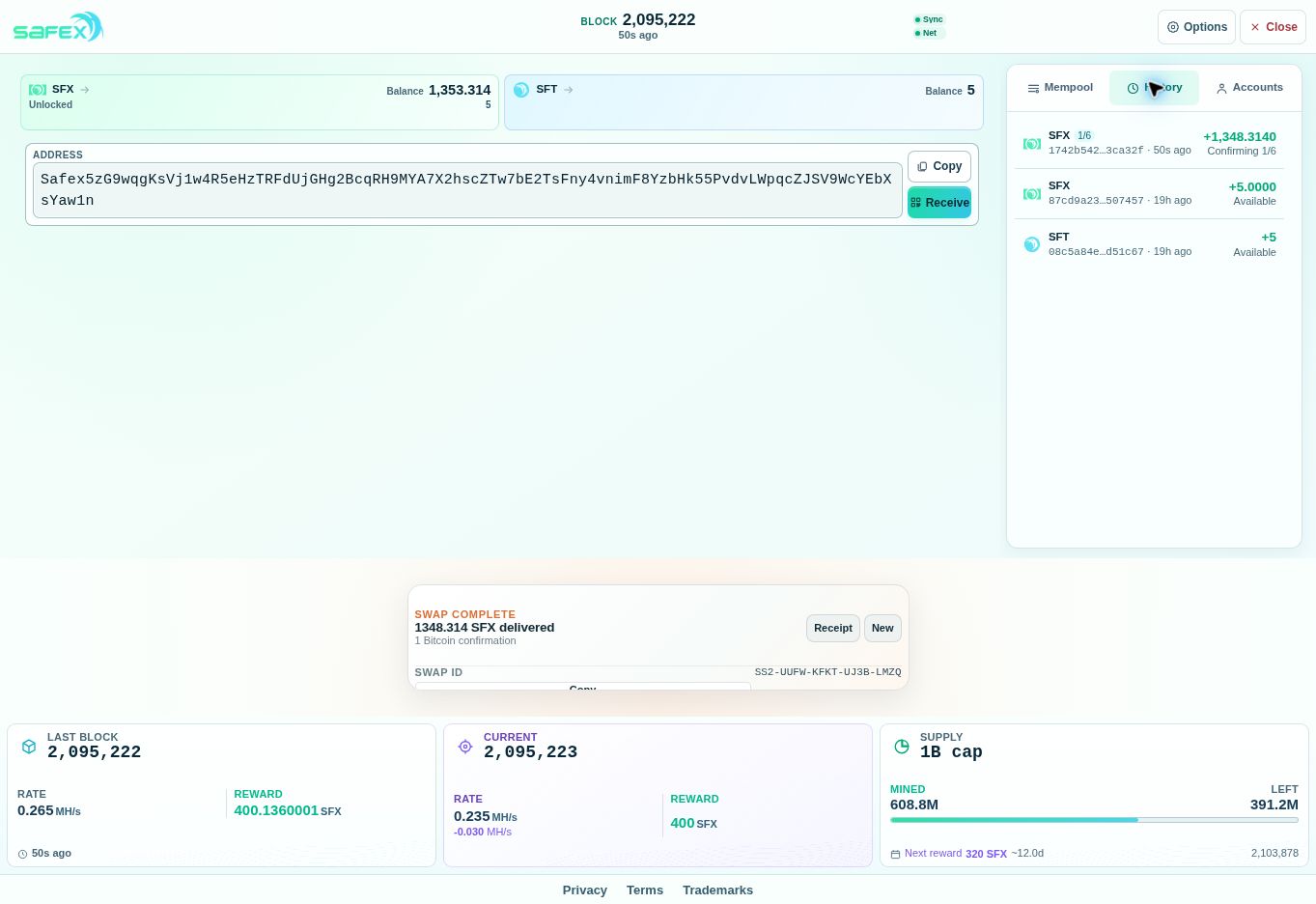
Task: Click the 2,095,223 current block number
Action: [x=530, y=752]
